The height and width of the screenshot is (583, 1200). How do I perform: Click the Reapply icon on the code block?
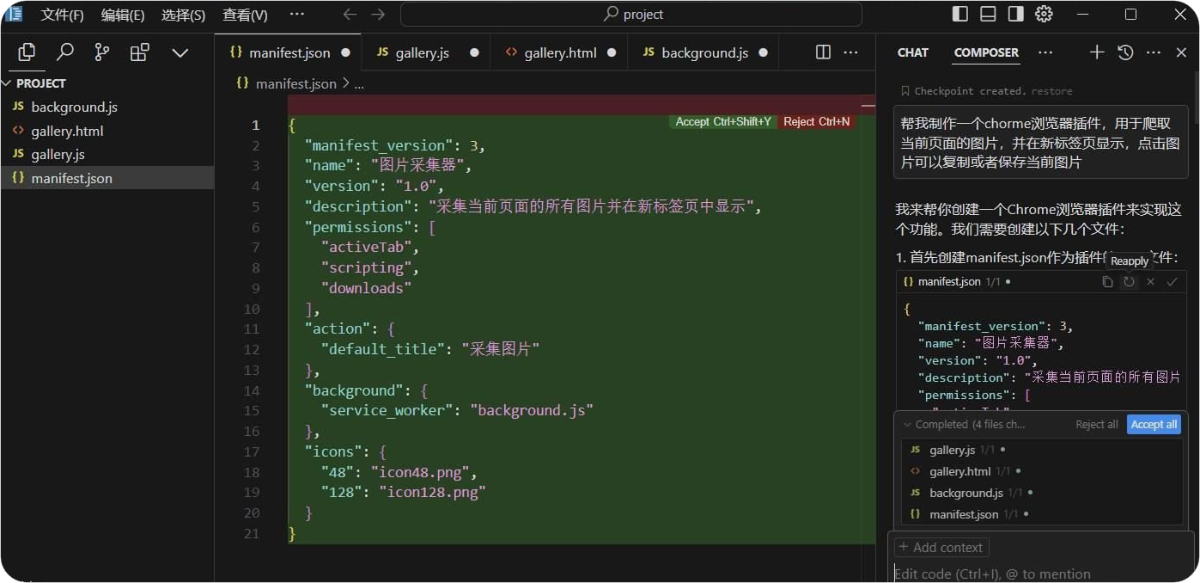[x=1129, y=282]
